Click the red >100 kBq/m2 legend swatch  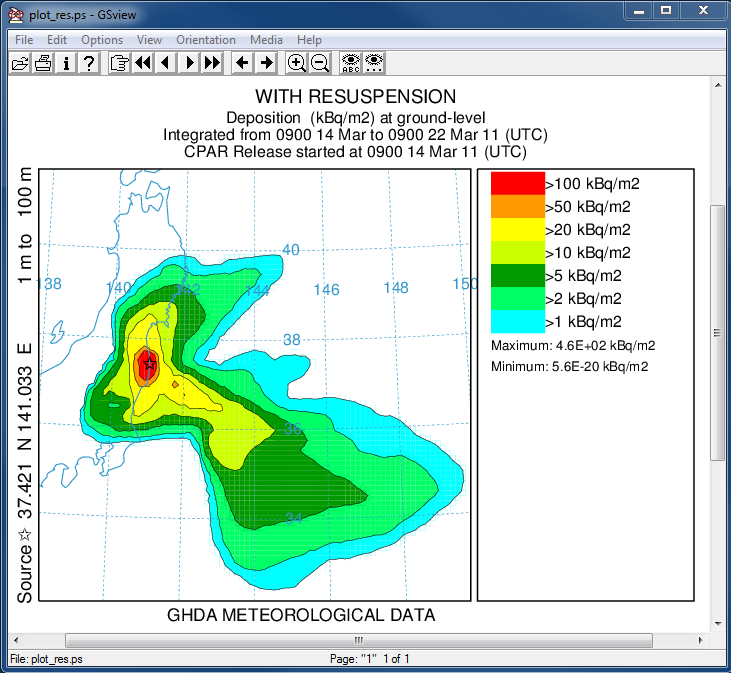(516, 183)
